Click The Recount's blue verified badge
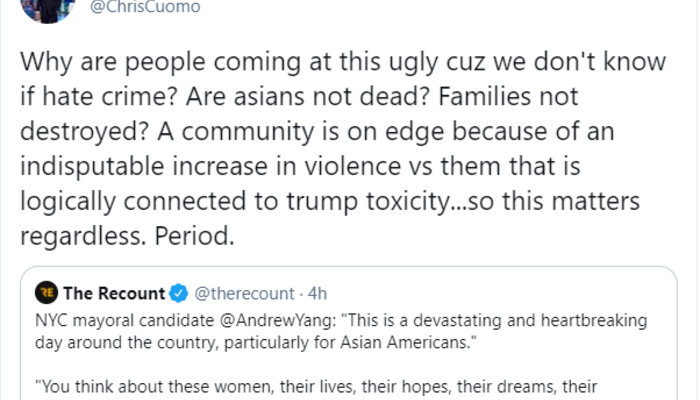This screenshot has height=400, width=700. (179, 294)
